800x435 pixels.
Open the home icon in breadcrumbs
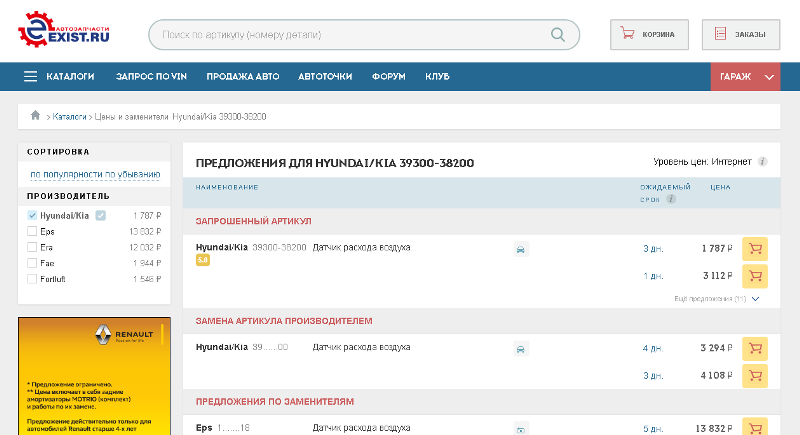click(36, 117)
